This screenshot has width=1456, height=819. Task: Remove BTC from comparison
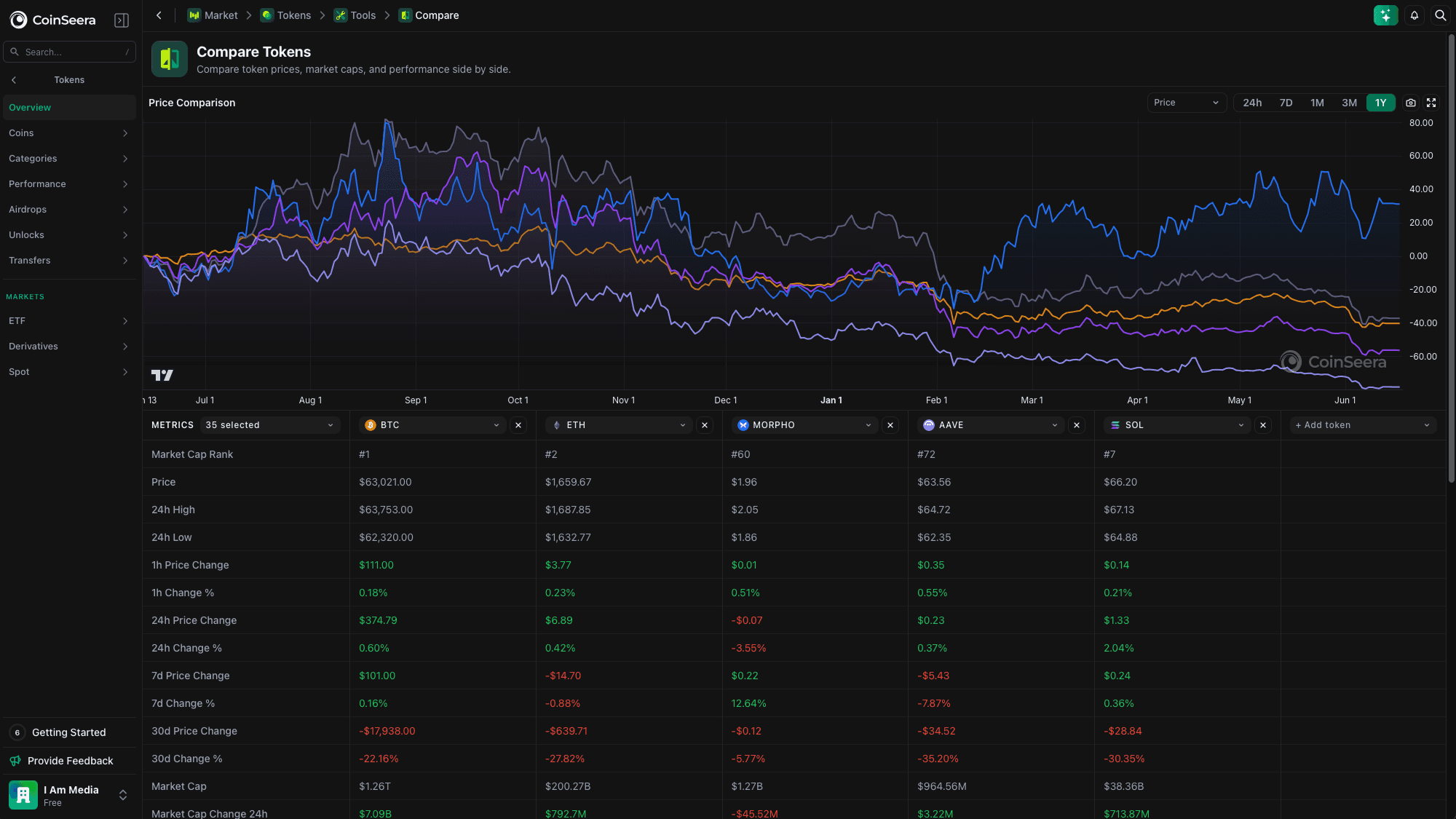(518, 425)
